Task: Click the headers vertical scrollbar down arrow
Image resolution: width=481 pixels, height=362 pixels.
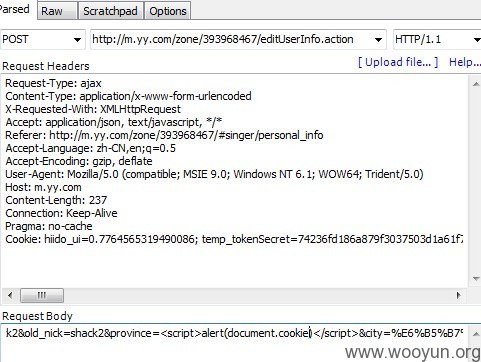Action: click(476, 279)
